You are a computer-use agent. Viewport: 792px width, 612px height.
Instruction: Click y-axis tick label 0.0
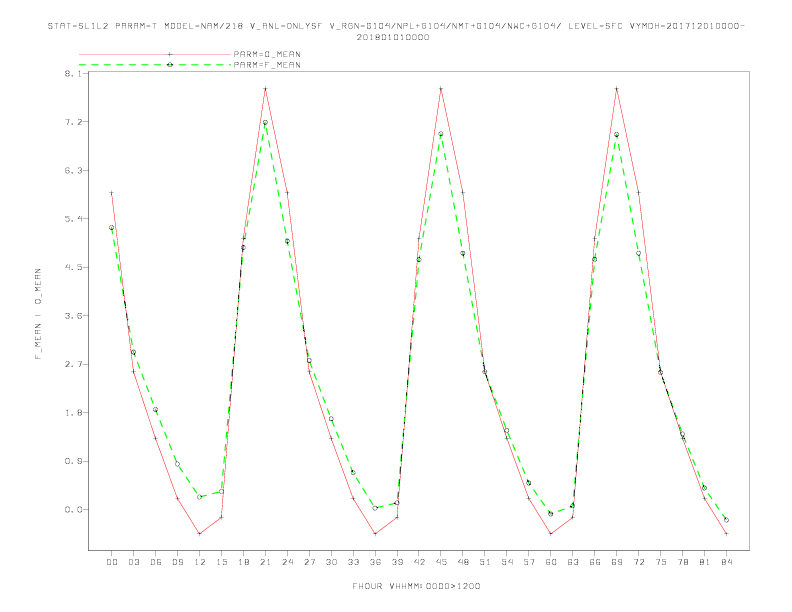[x=72, y=509]
